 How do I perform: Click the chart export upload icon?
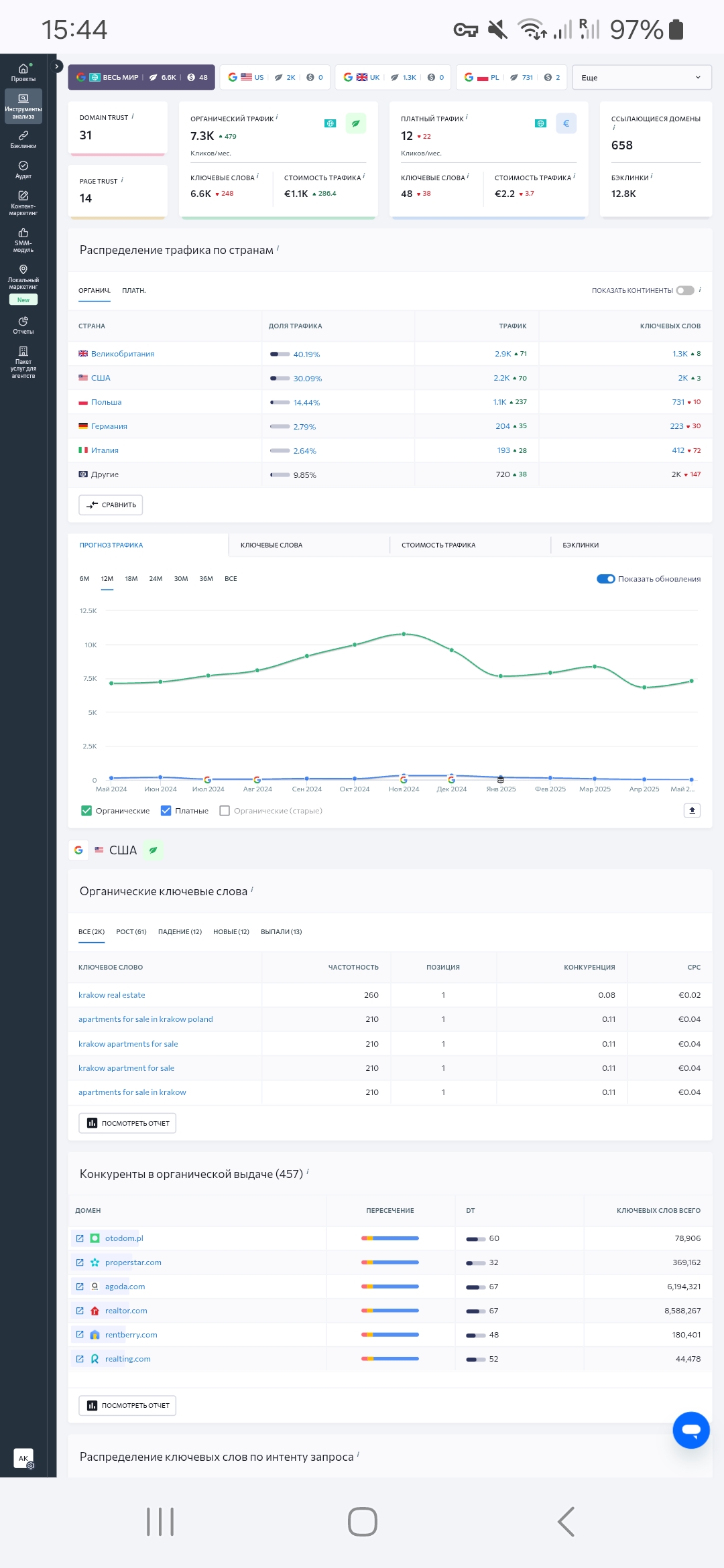(x=692, y=811)
